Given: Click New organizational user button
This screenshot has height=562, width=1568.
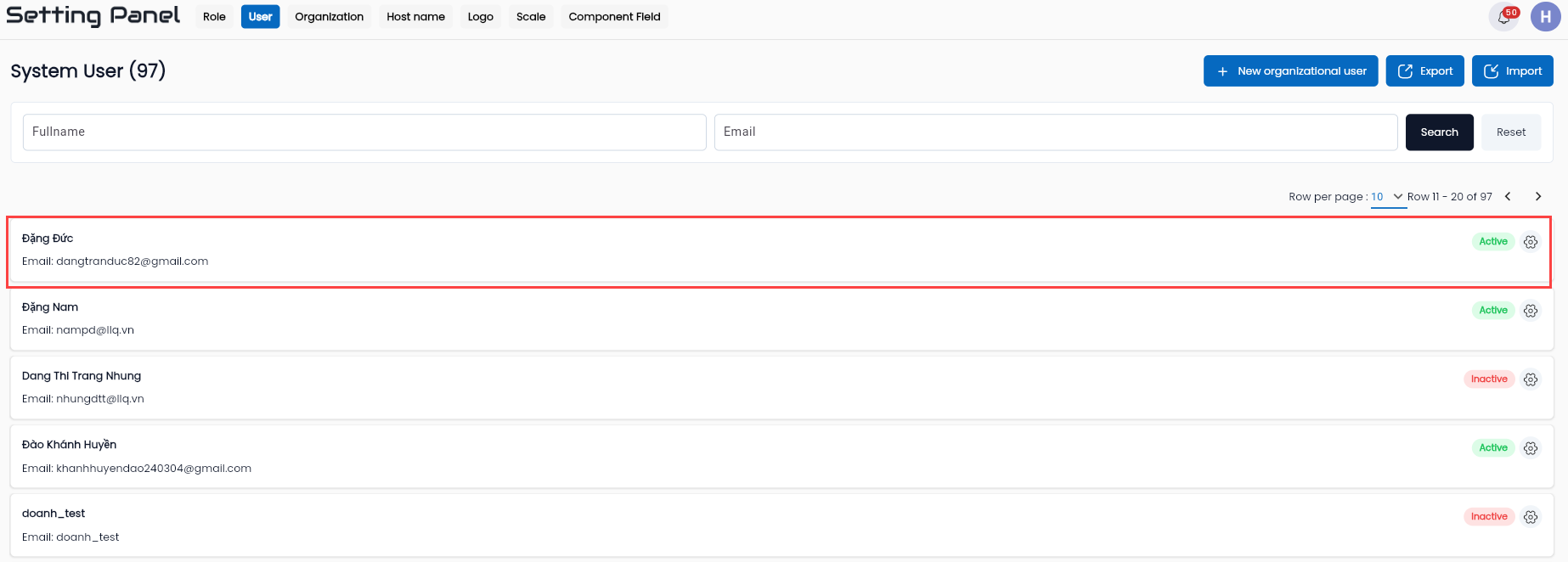Looking at the screenshot, I should click(1290, 71).
